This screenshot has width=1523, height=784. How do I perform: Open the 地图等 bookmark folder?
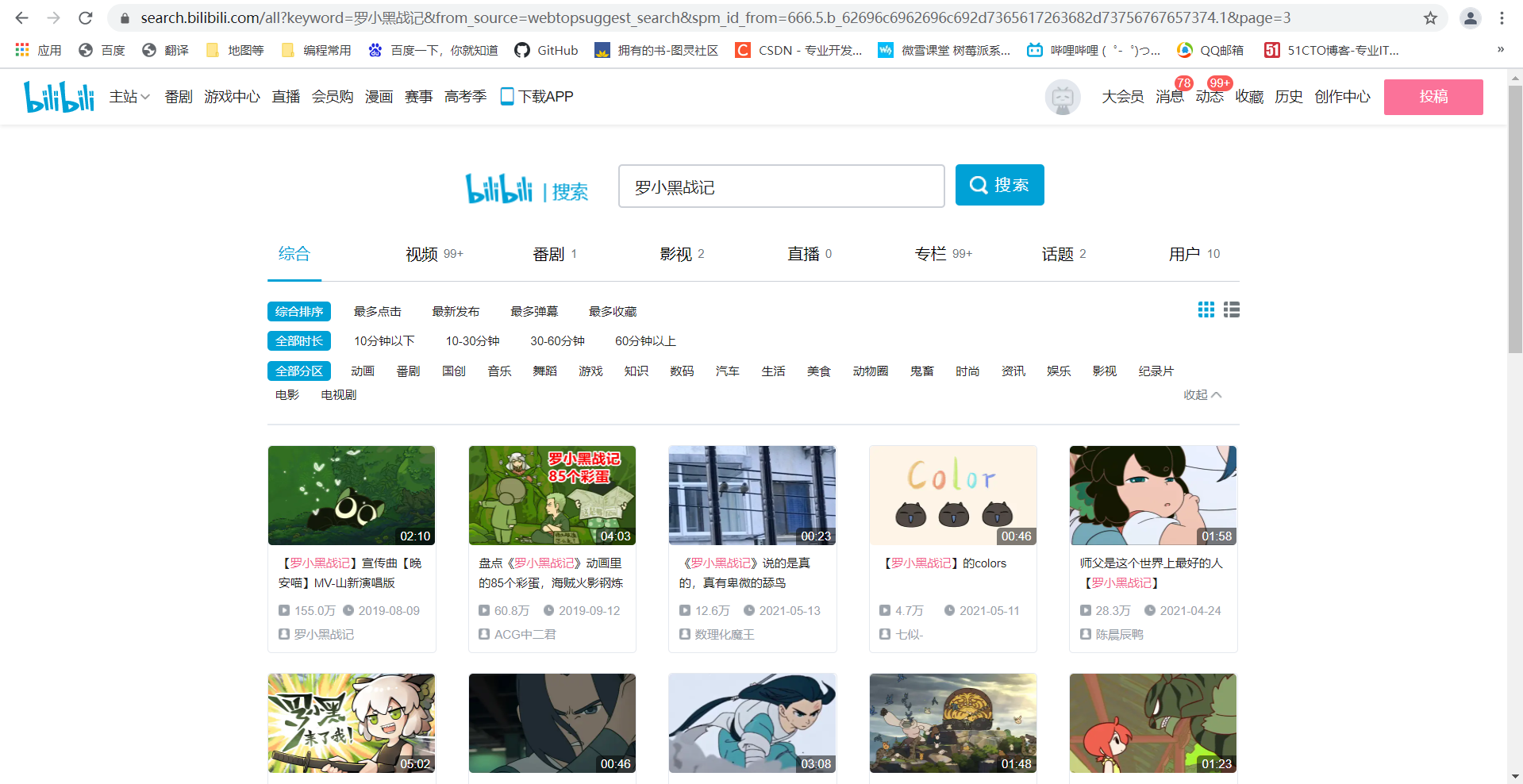(x=235, y=50)
